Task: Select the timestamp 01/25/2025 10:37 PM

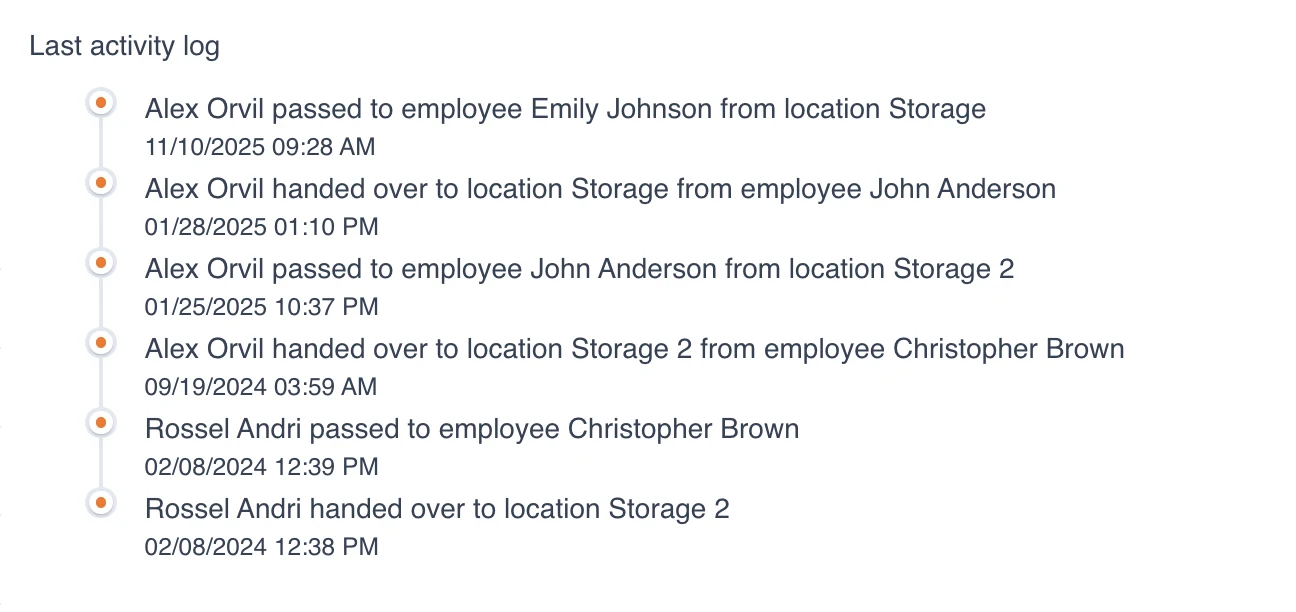Action: click(262, 307)
